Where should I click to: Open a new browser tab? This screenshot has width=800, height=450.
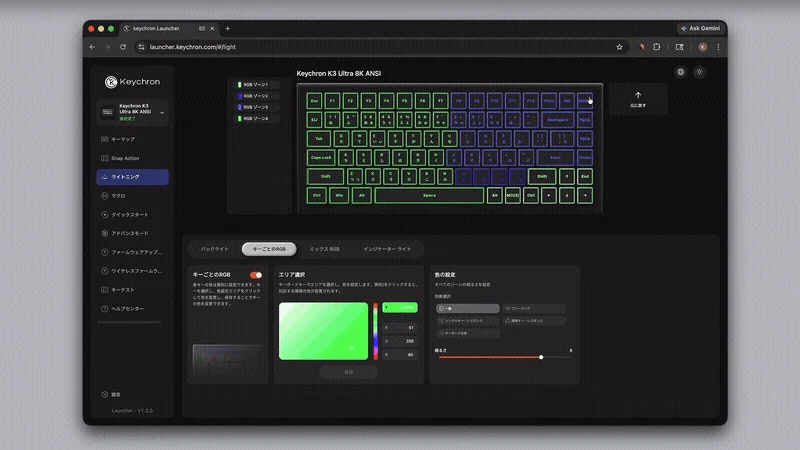coord(228,29)
